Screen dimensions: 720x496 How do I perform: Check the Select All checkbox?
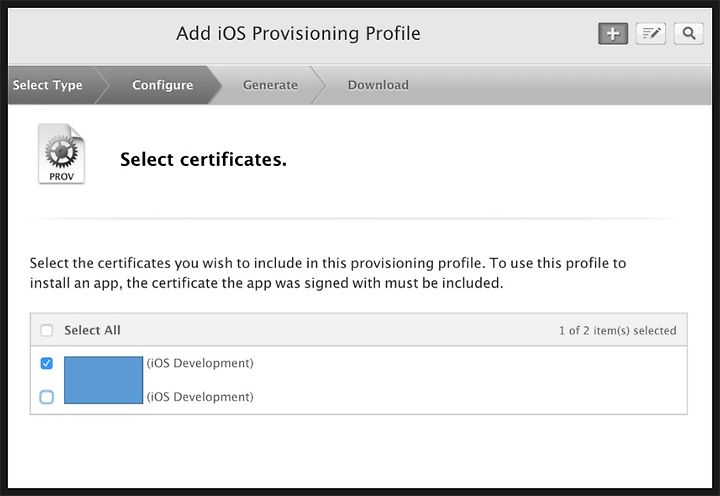click(46, 330)
